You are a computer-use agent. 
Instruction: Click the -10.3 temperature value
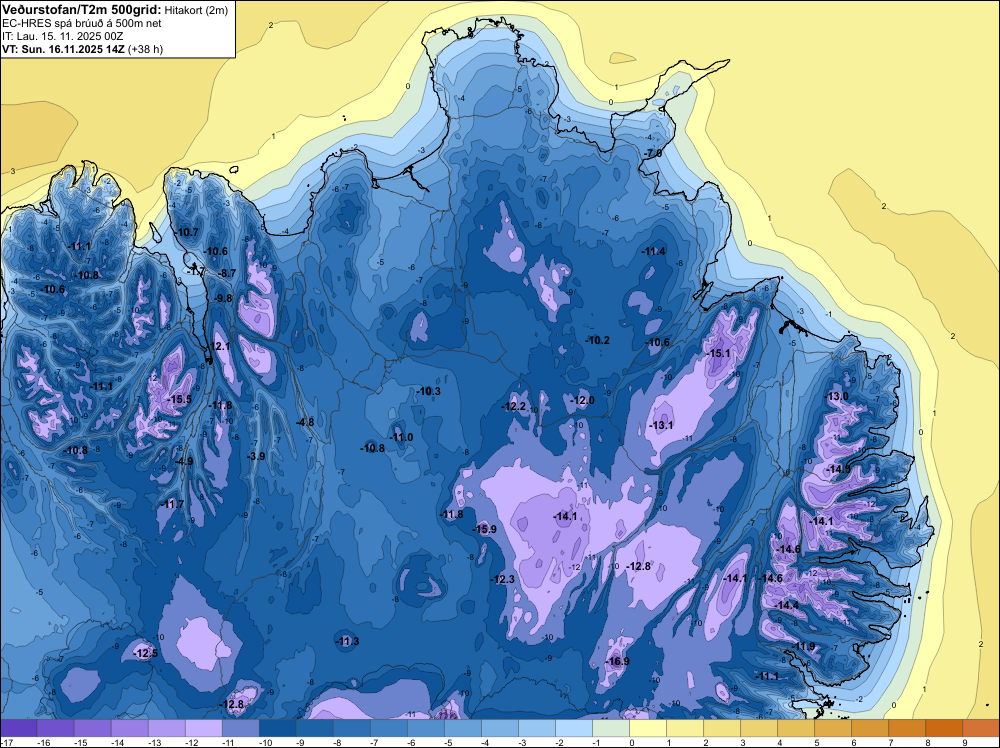tap(429, 391)
